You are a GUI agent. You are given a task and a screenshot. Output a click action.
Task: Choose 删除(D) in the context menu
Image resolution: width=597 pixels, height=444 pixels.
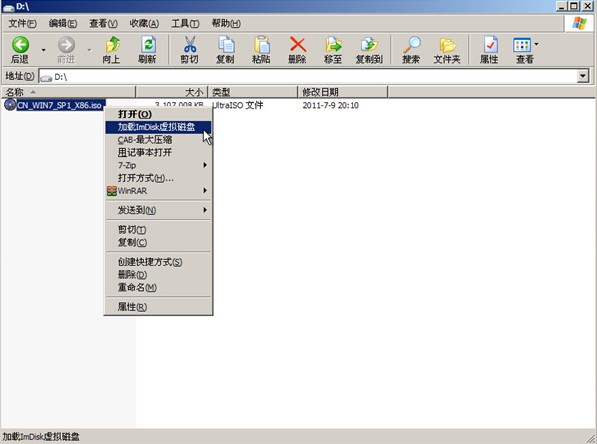point(158,275)
